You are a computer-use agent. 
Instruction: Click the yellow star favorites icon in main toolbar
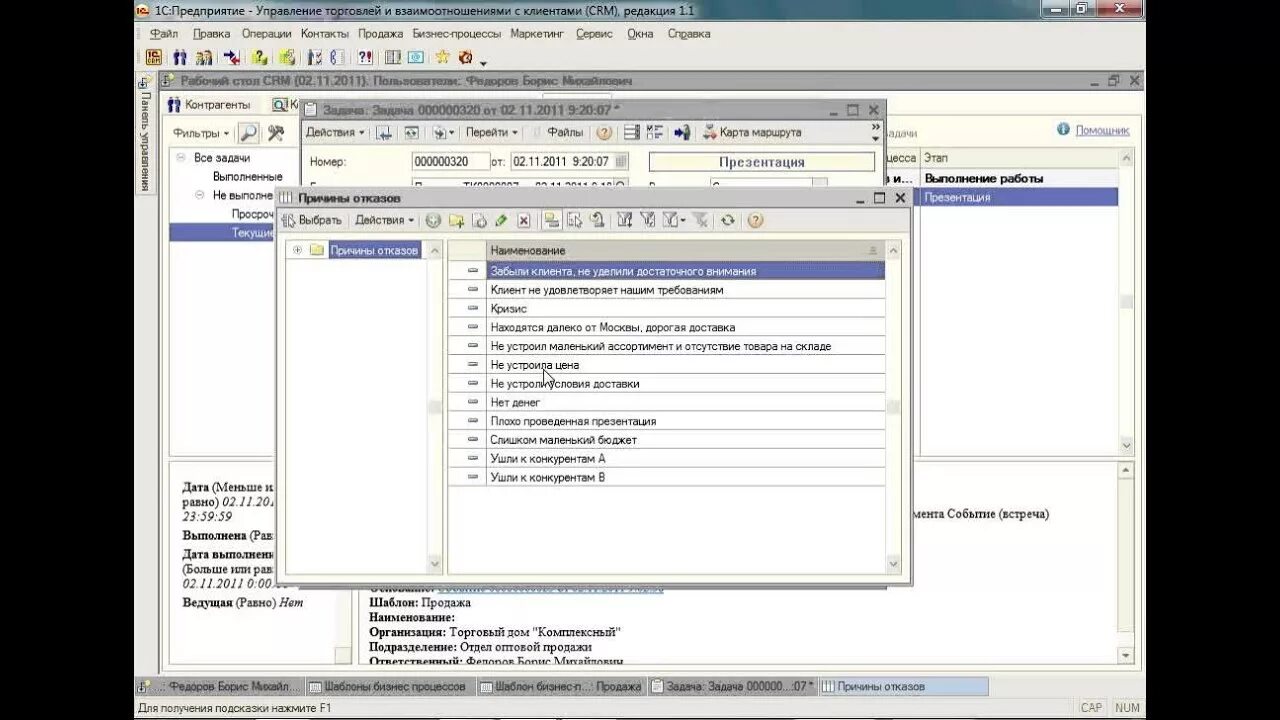point(442,57)
